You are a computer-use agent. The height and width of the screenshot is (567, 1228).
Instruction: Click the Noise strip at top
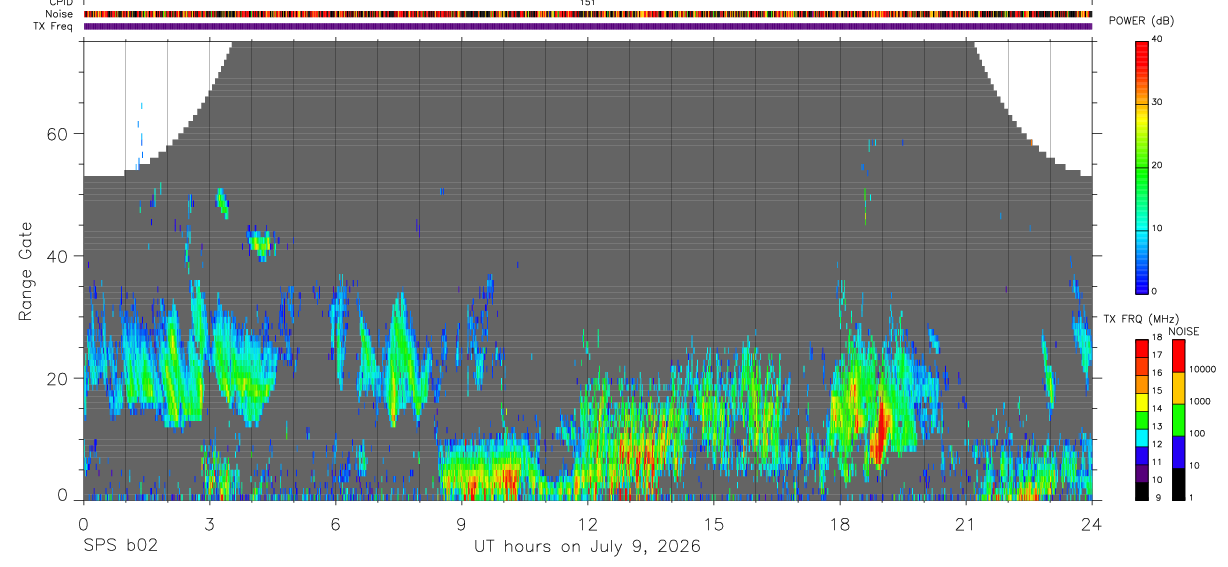(x=588, y=14)
